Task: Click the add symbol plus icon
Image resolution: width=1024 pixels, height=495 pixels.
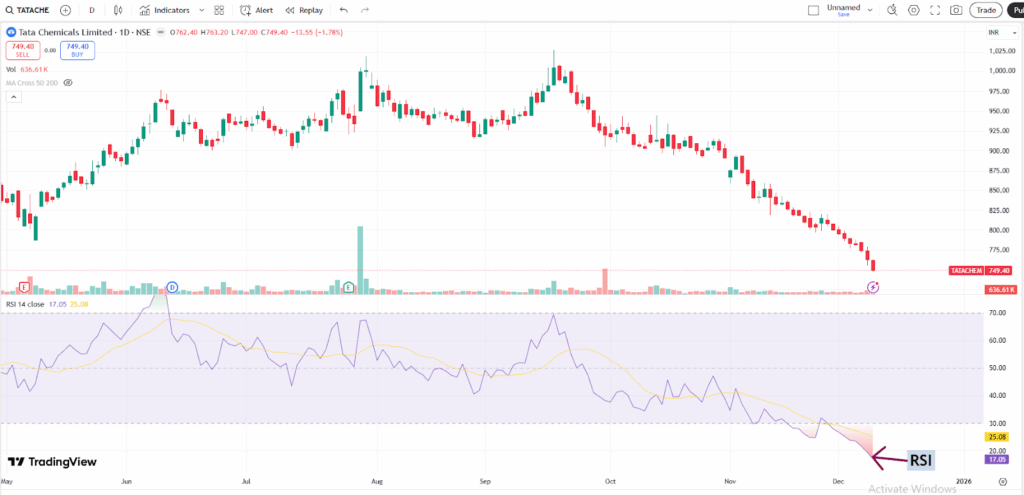Action: tap(66, 10)
